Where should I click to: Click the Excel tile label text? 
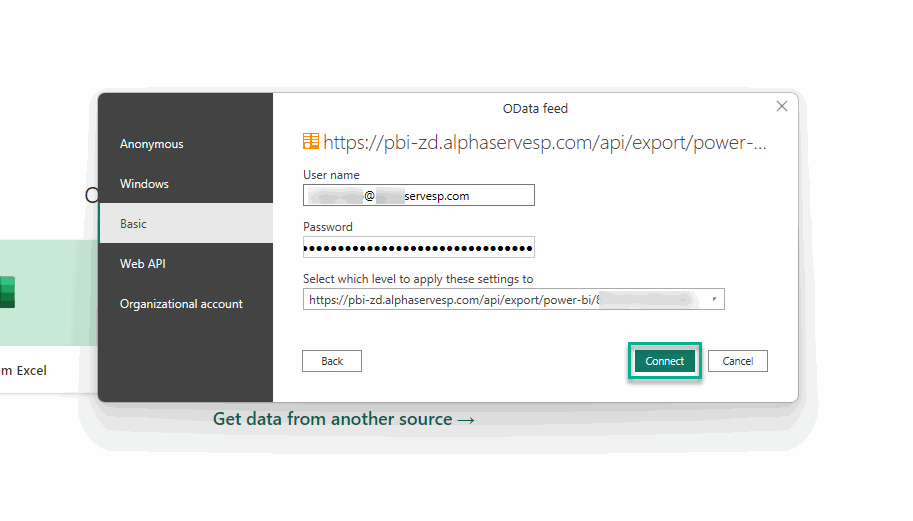coord(24,371)
